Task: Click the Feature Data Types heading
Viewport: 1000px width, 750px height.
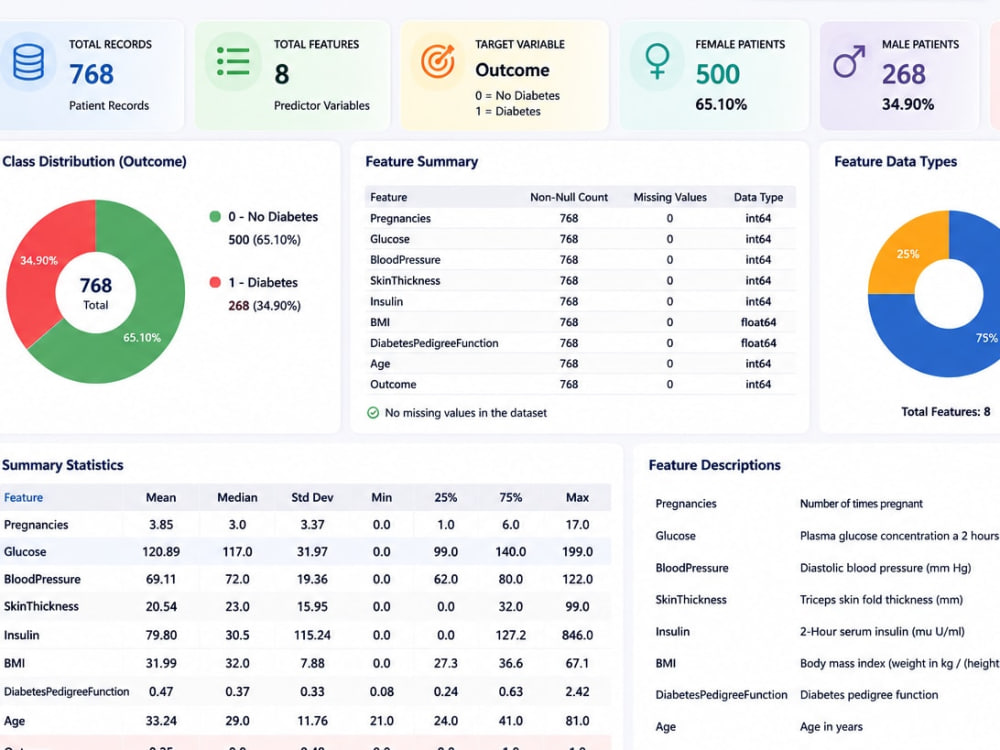Action: point(895,161)
